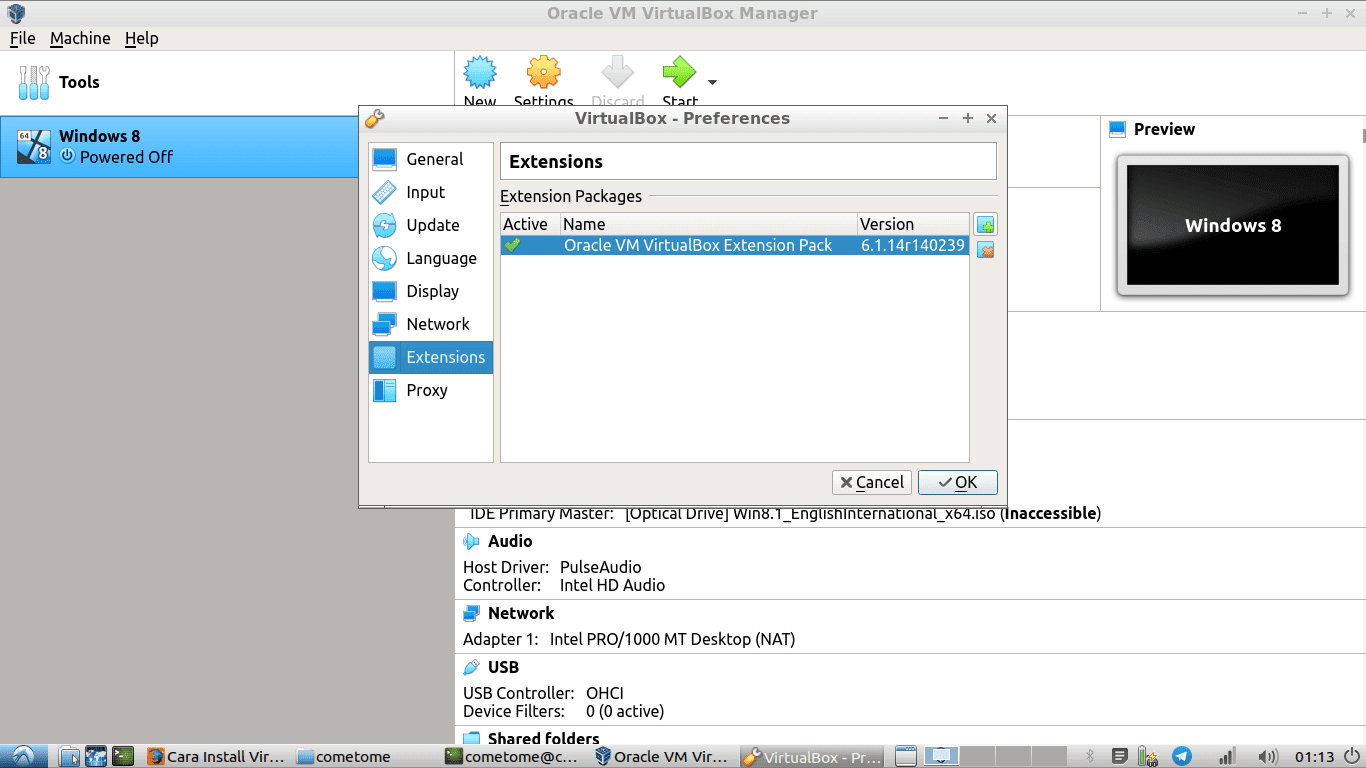Click the New machine toolbar icon
This screenshot has width=1366, height=768.
point(480,81)
